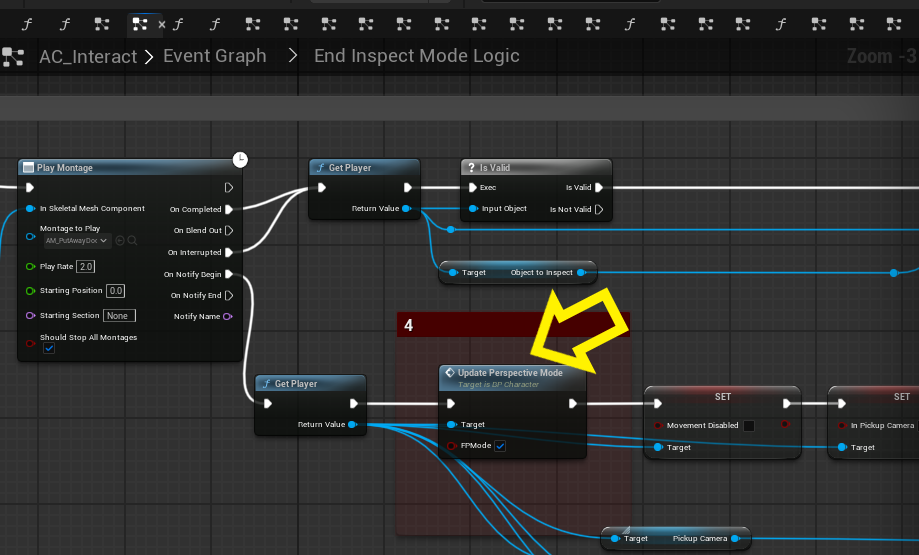Open the Montage to Play asset dropdown
The height and width of the screenshot is (555, 919).
[77, 241]
